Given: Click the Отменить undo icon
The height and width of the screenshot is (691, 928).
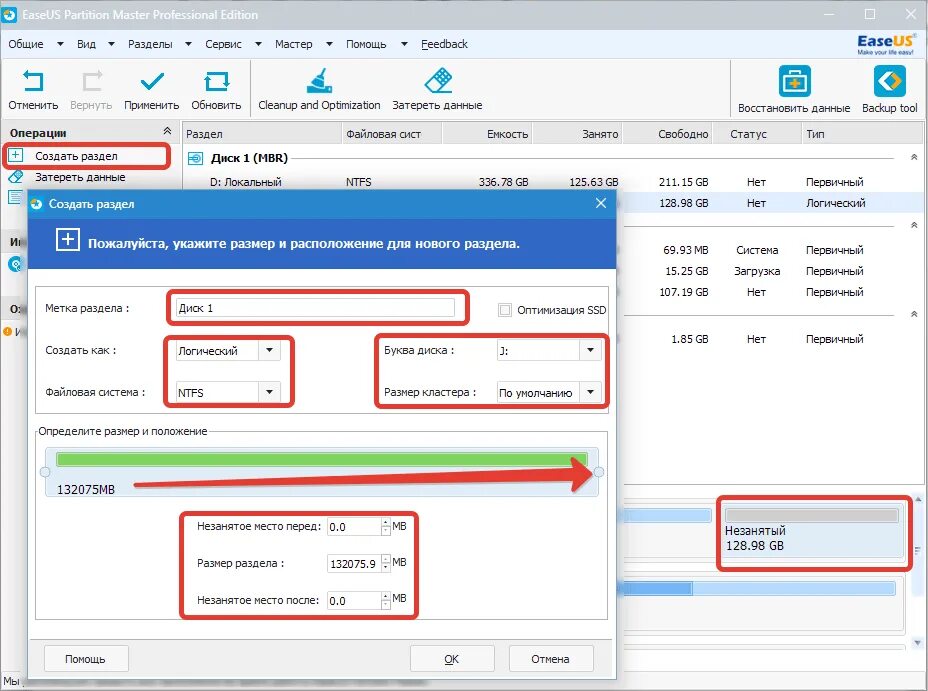Looking at the screenshot, I should (x=33, y=81).
